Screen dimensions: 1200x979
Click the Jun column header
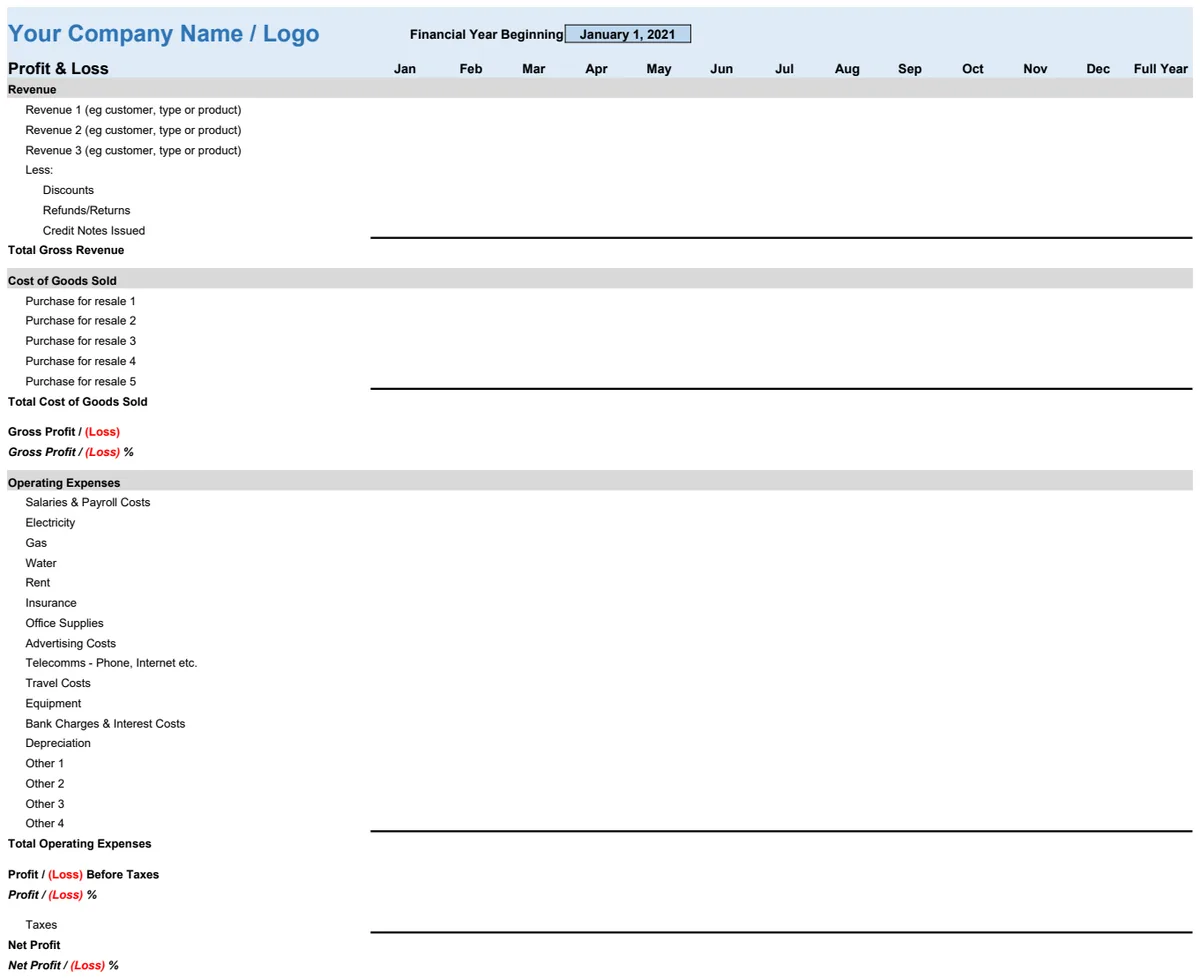721,69
